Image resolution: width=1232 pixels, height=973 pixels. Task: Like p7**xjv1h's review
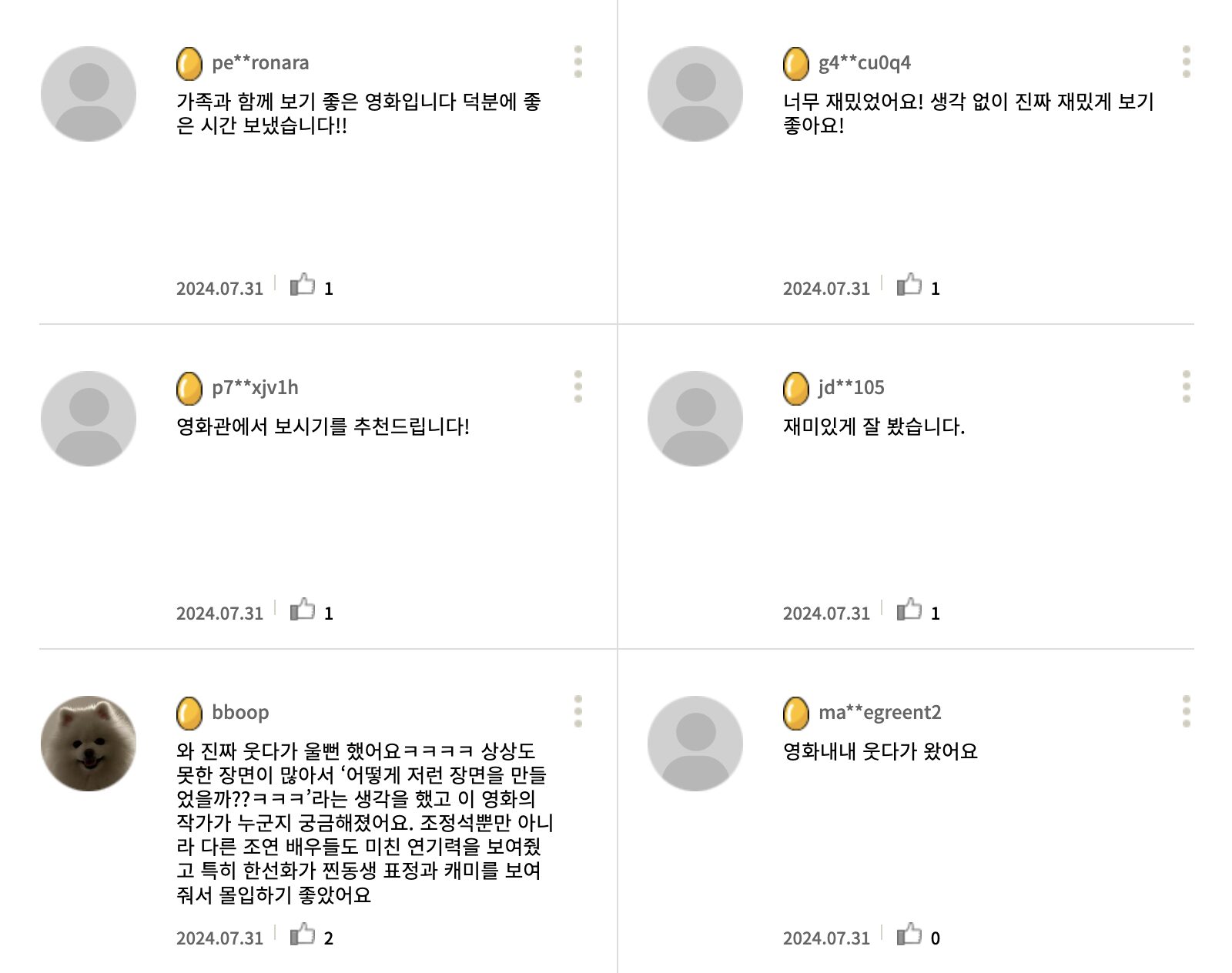pyautogui.click(x=303, y=610)
